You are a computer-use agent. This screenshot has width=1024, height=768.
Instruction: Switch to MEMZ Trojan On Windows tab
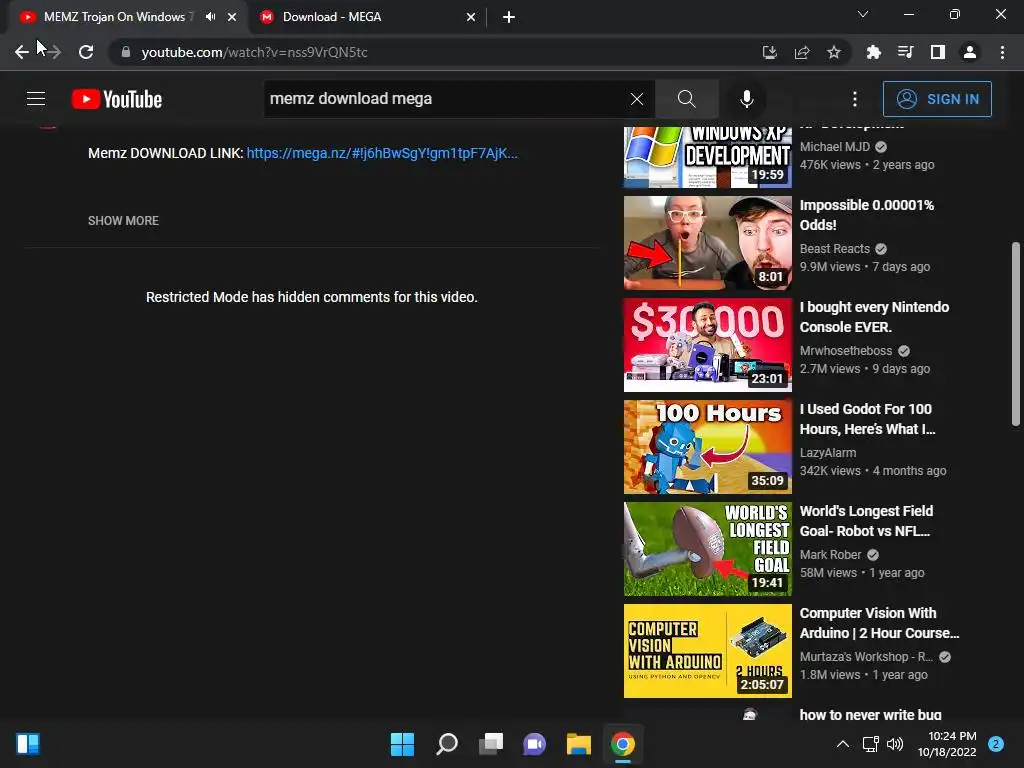pyautogui.click(x=118, y=17)
